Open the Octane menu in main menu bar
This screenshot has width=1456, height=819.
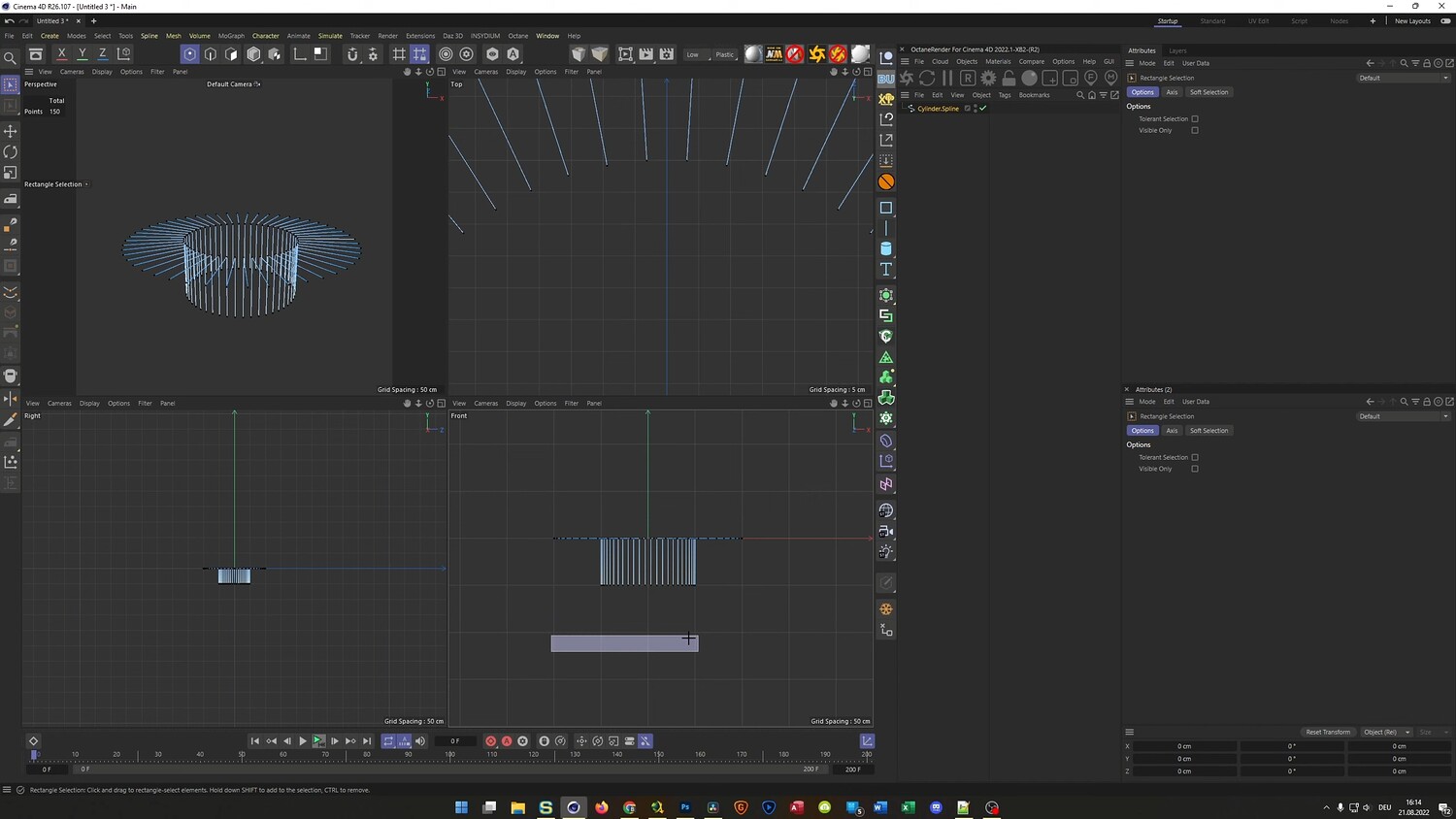coord(518,36)
